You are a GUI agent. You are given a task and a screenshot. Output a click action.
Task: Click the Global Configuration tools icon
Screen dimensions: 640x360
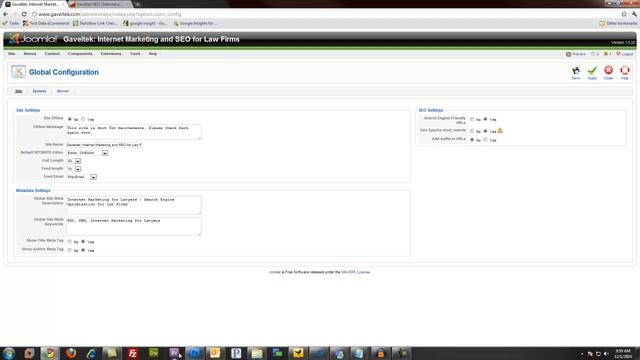pyautogui.click(x=18, y=72)
